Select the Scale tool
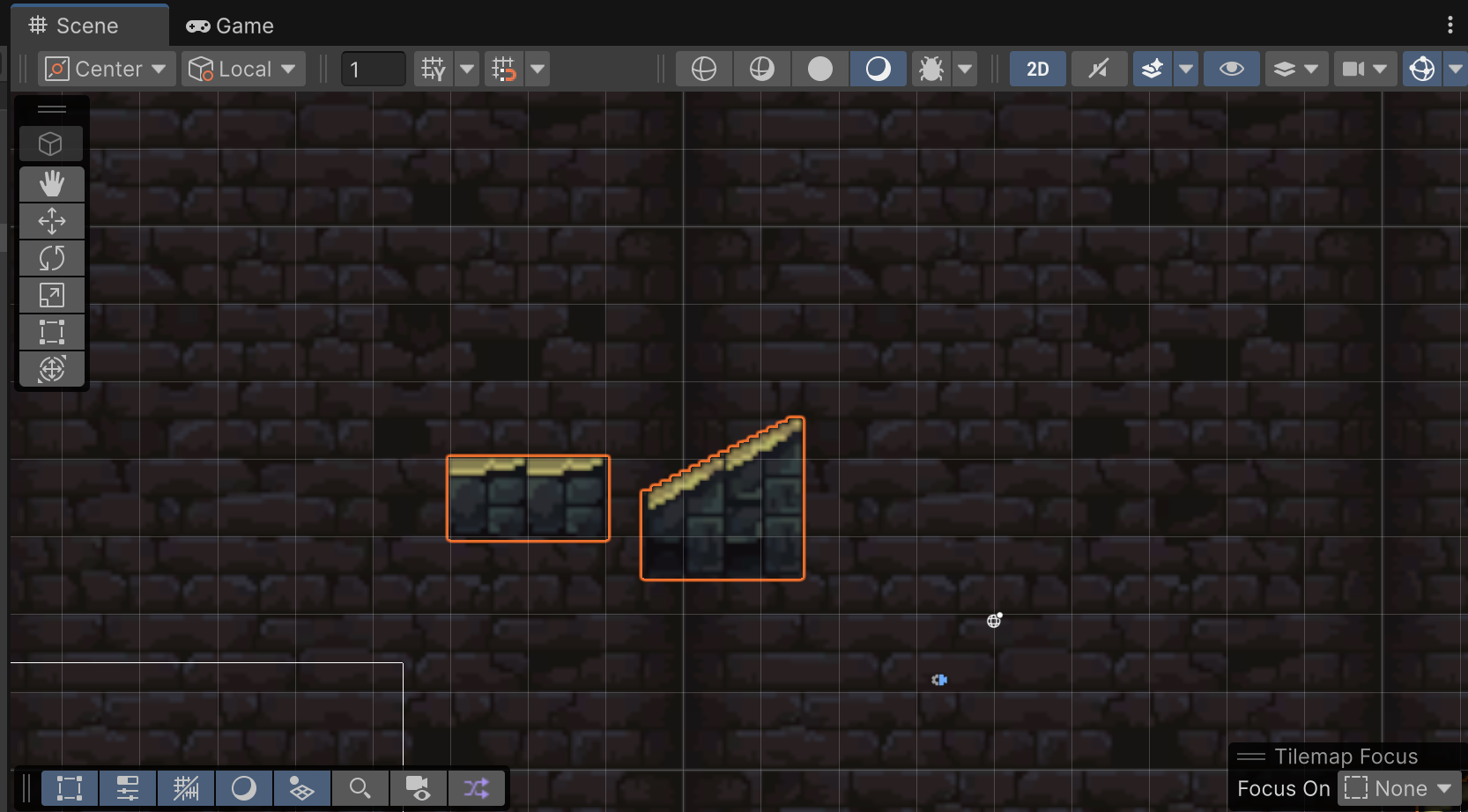Viewport: 1468px width, 812px height. click(x=51, y=295)
